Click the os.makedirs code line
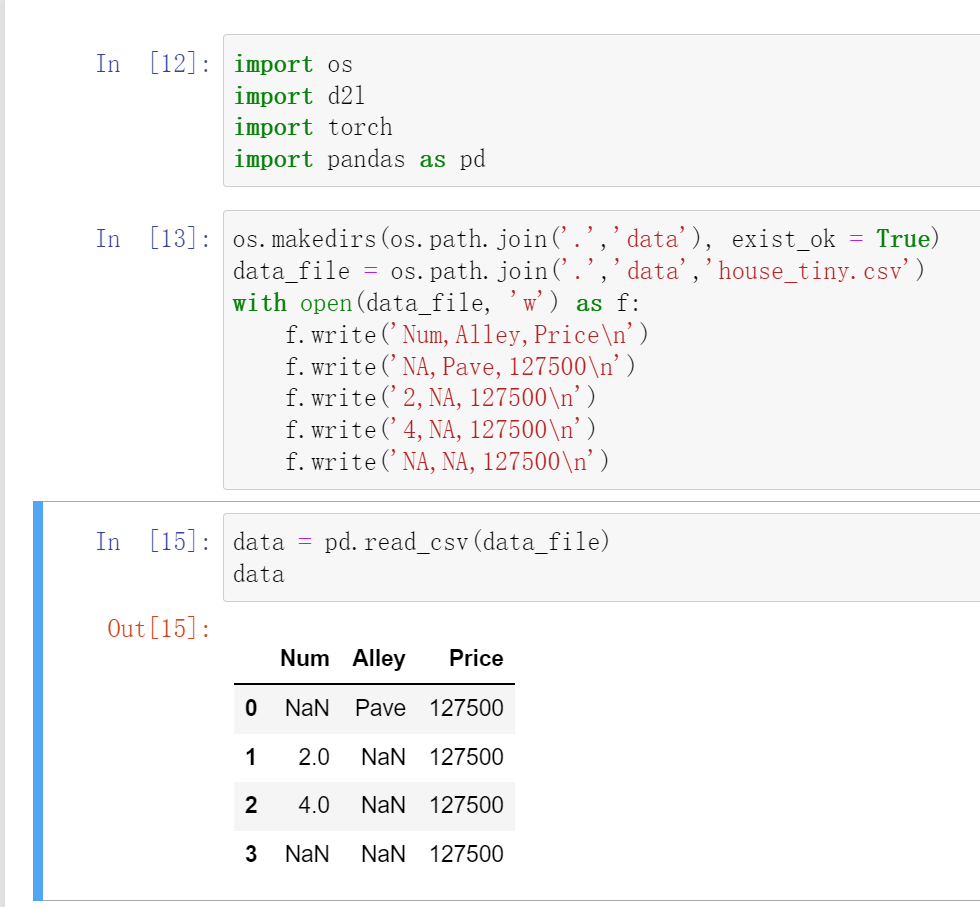This screenshot has height=907, width=980. point(586,239)
